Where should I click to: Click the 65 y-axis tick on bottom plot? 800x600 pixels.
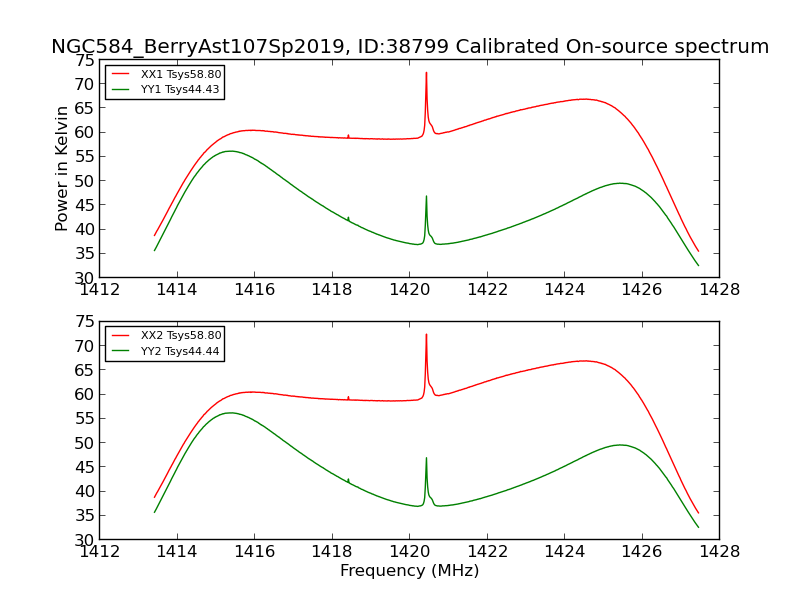click(x=85, y=370)
